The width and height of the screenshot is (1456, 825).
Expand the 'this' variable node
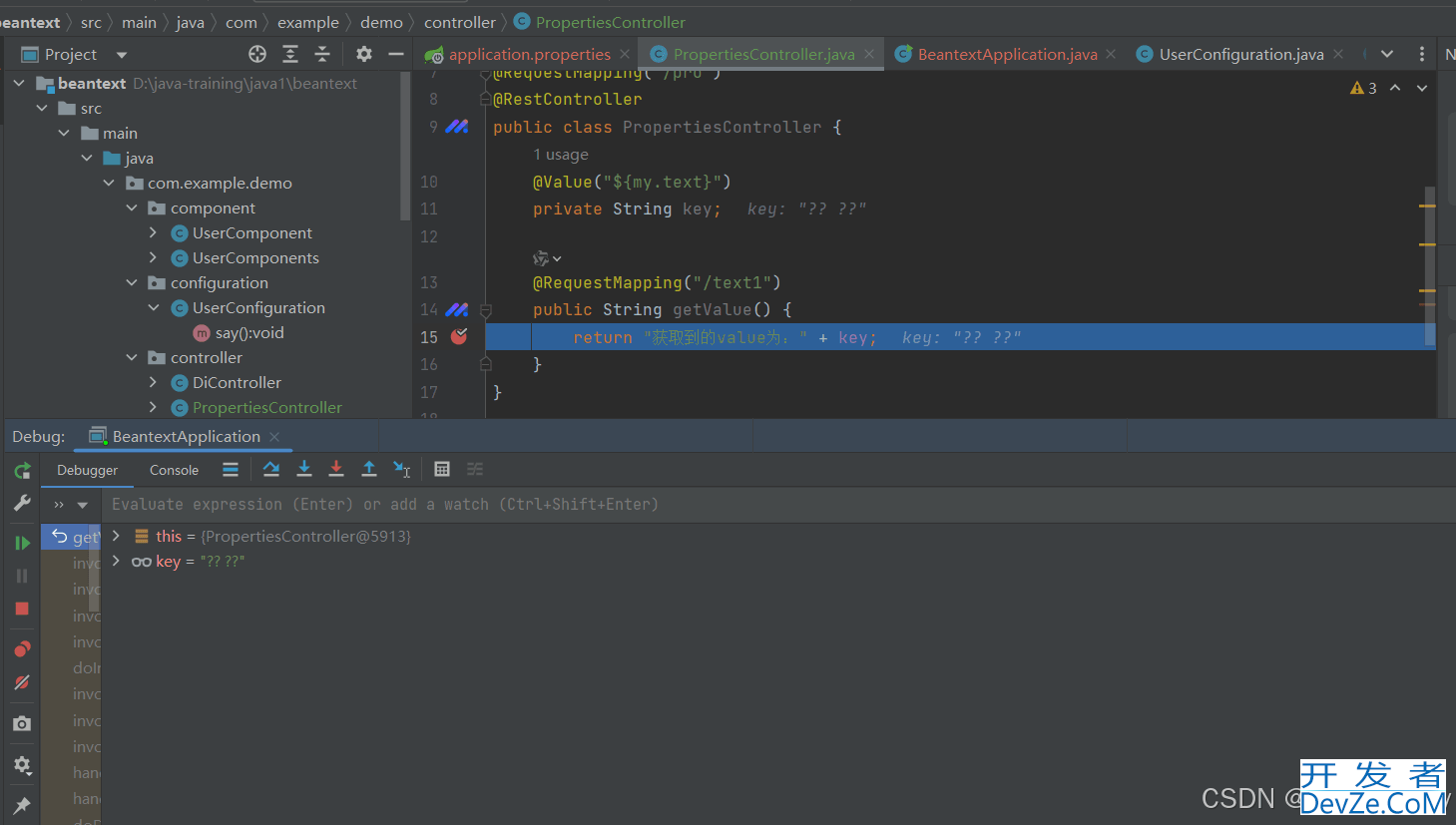point(117,536)
